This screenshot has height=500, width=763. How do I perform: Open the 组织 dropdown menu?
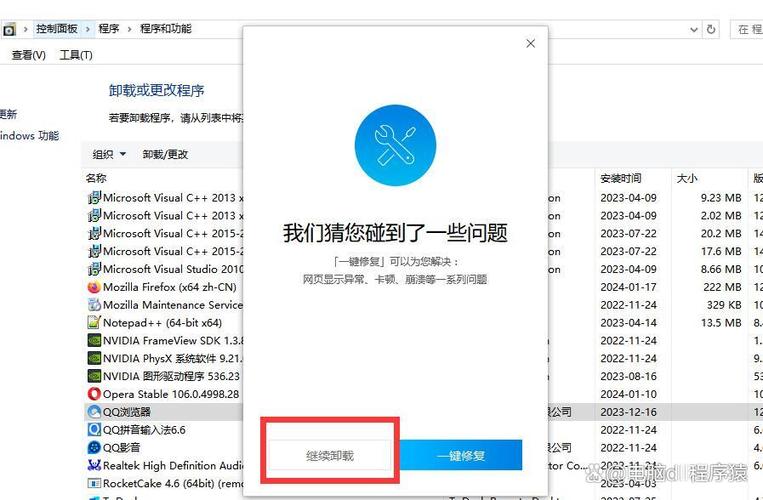109,154
